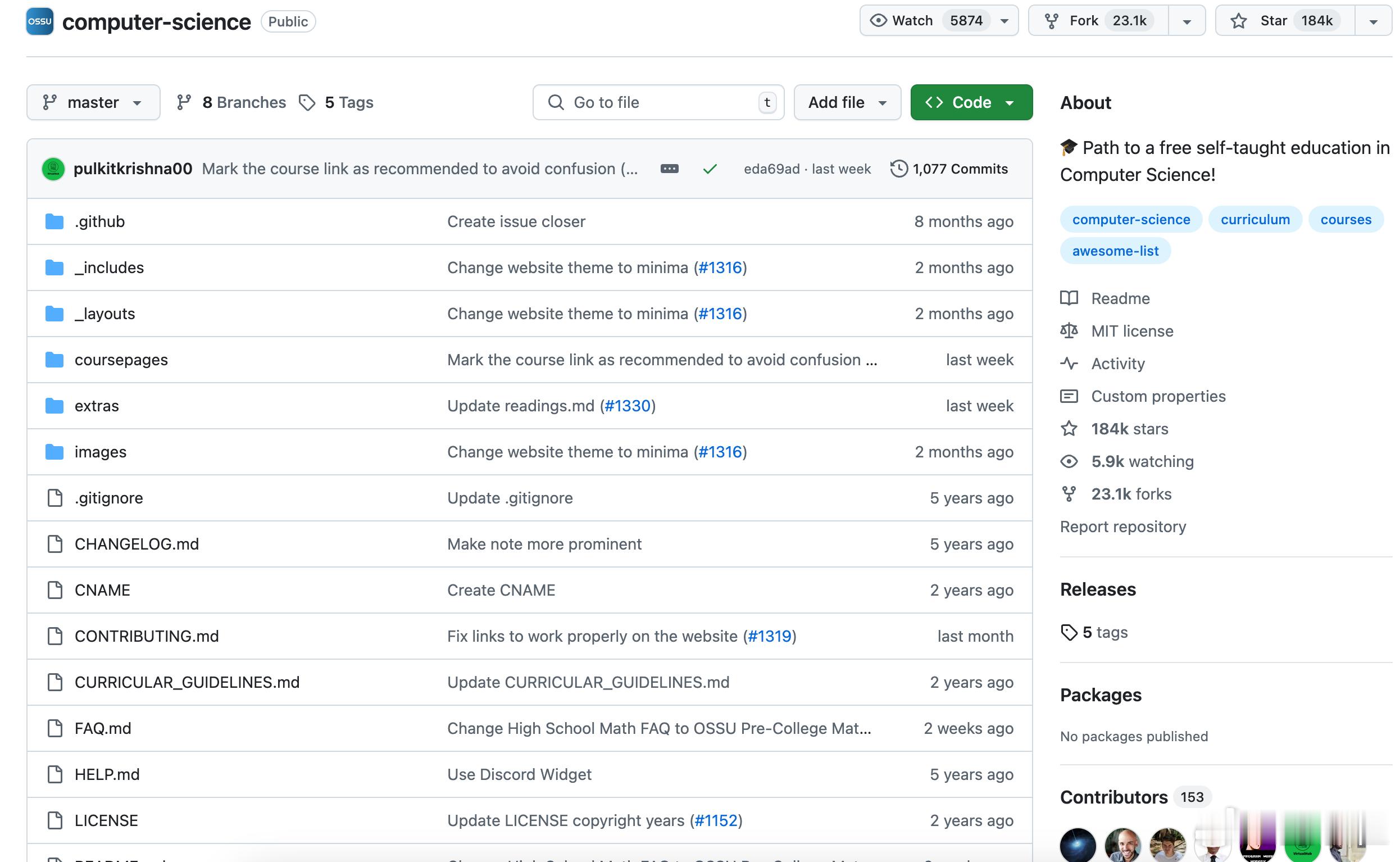Expand the Add file dropdown
The width and height of the screenshot is (1400, 862).
point(847,103)
